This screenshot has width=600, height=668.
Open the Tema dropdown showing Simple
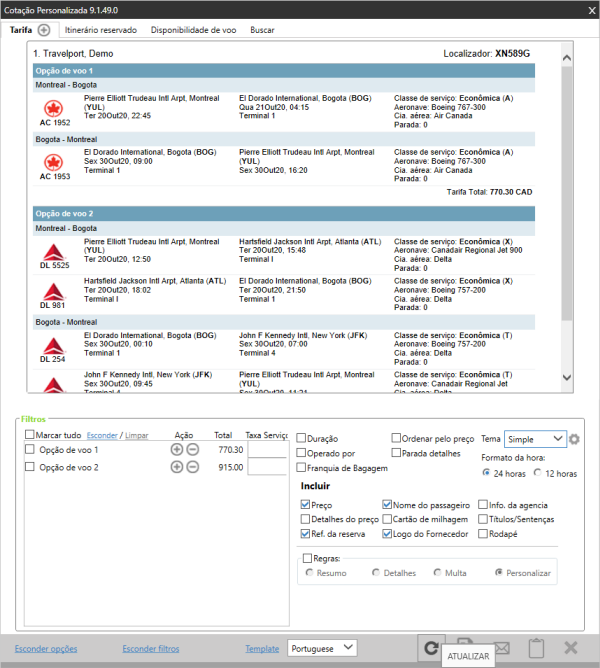535,439
